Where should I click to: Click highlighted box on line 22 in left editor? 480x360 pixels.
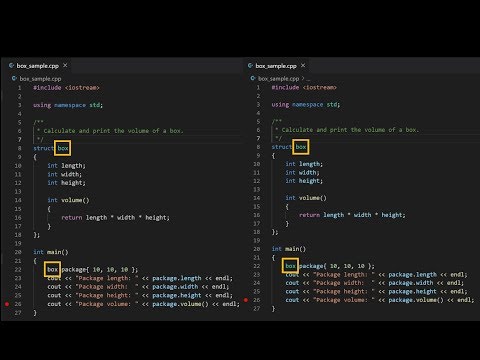click(x=52, y=269)
